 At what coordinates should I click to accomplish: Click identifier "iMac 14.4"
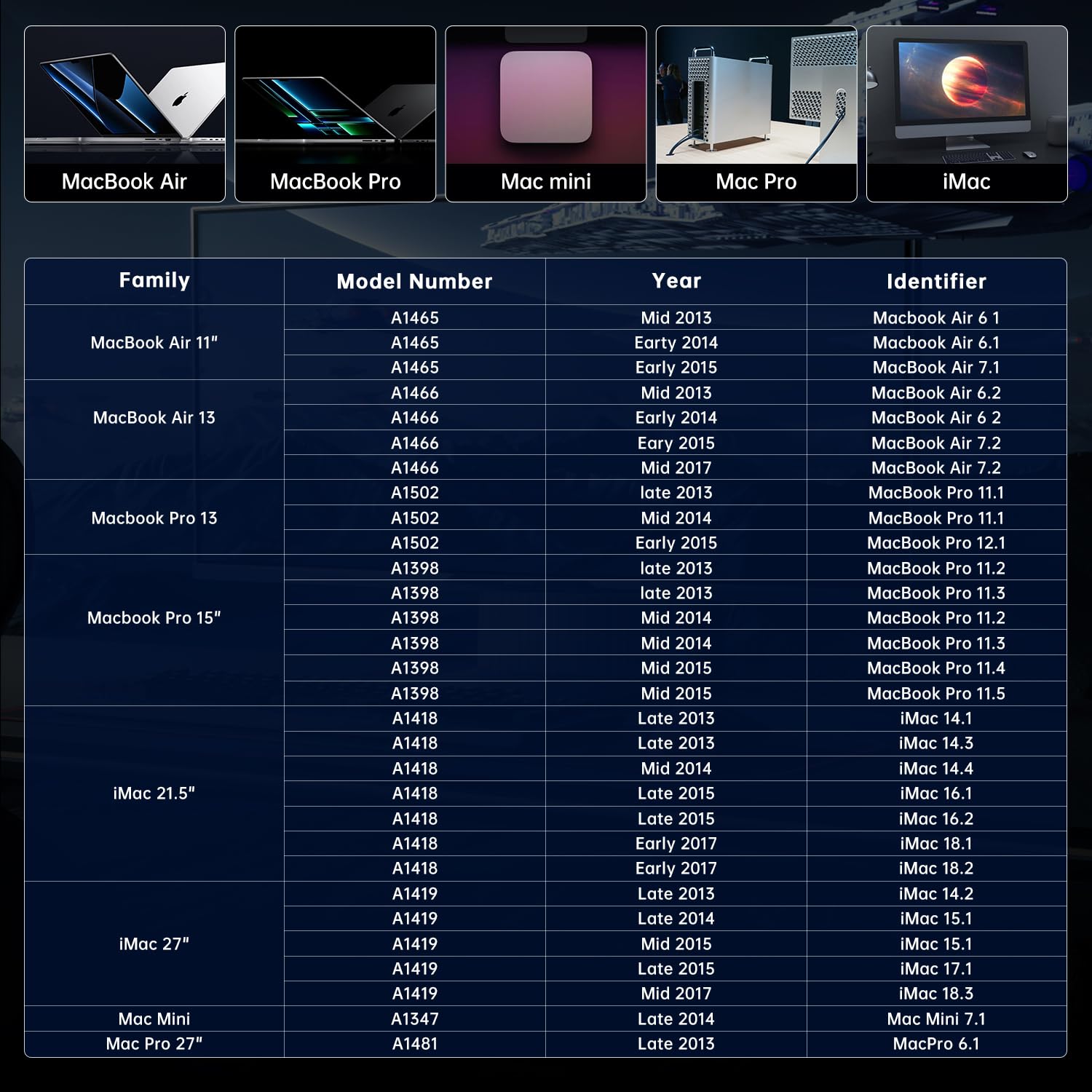tap(936, 769)
